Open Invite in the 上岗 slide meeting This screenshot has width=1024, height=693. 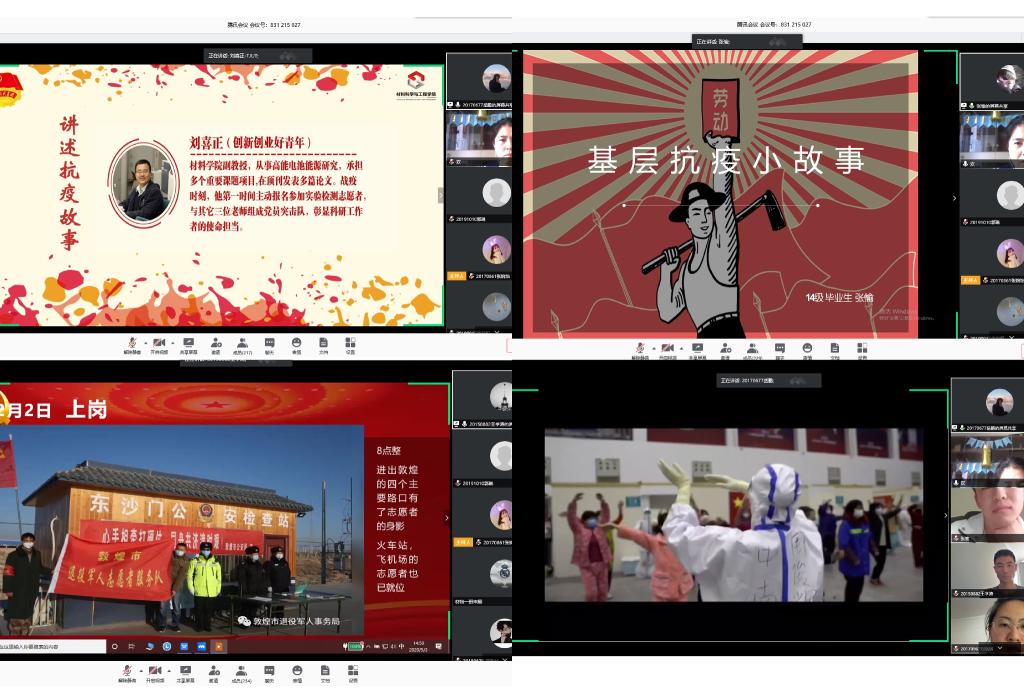click(214, 674)
